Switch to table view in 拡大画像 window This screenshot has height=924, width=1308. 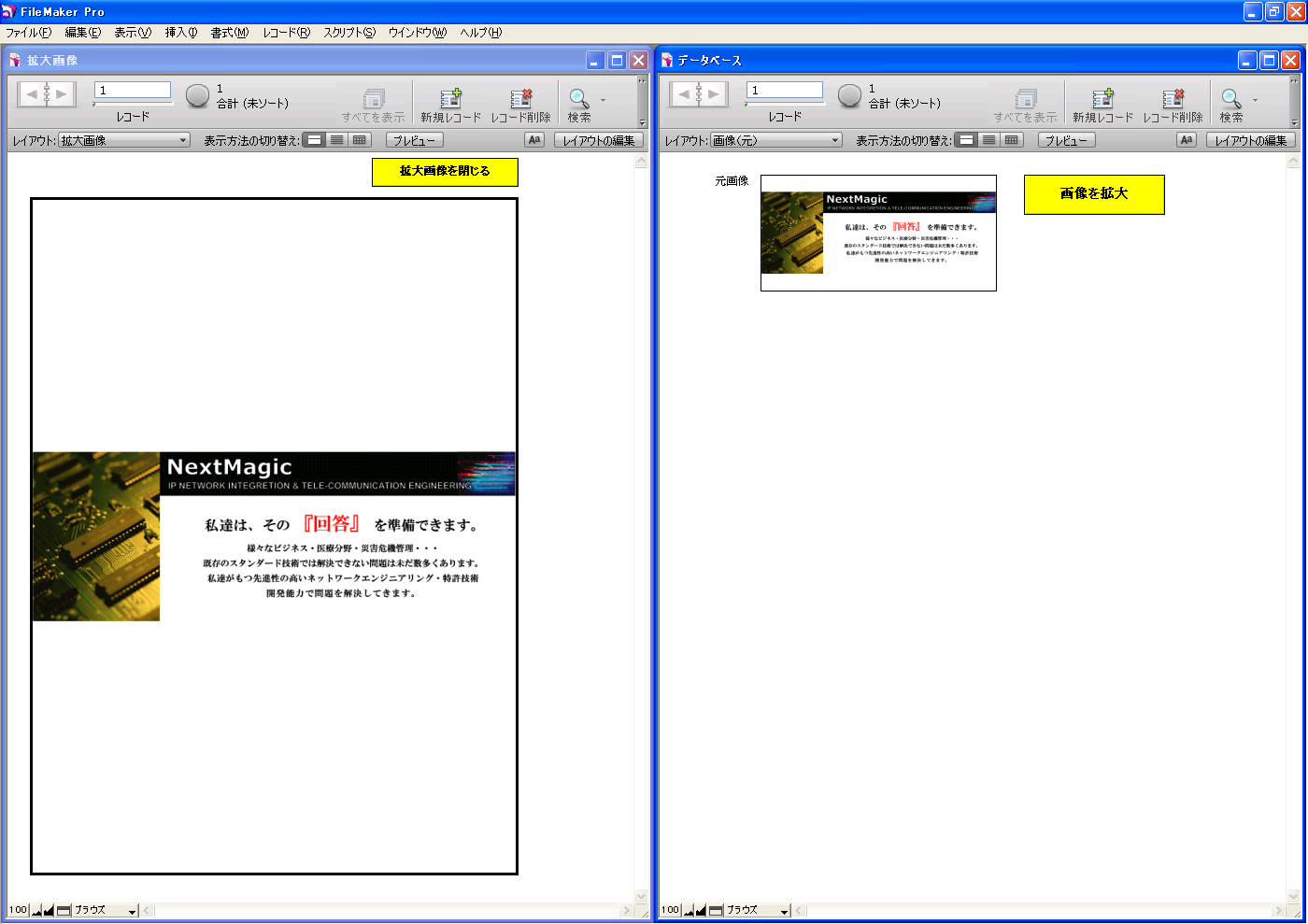(360, 140)
